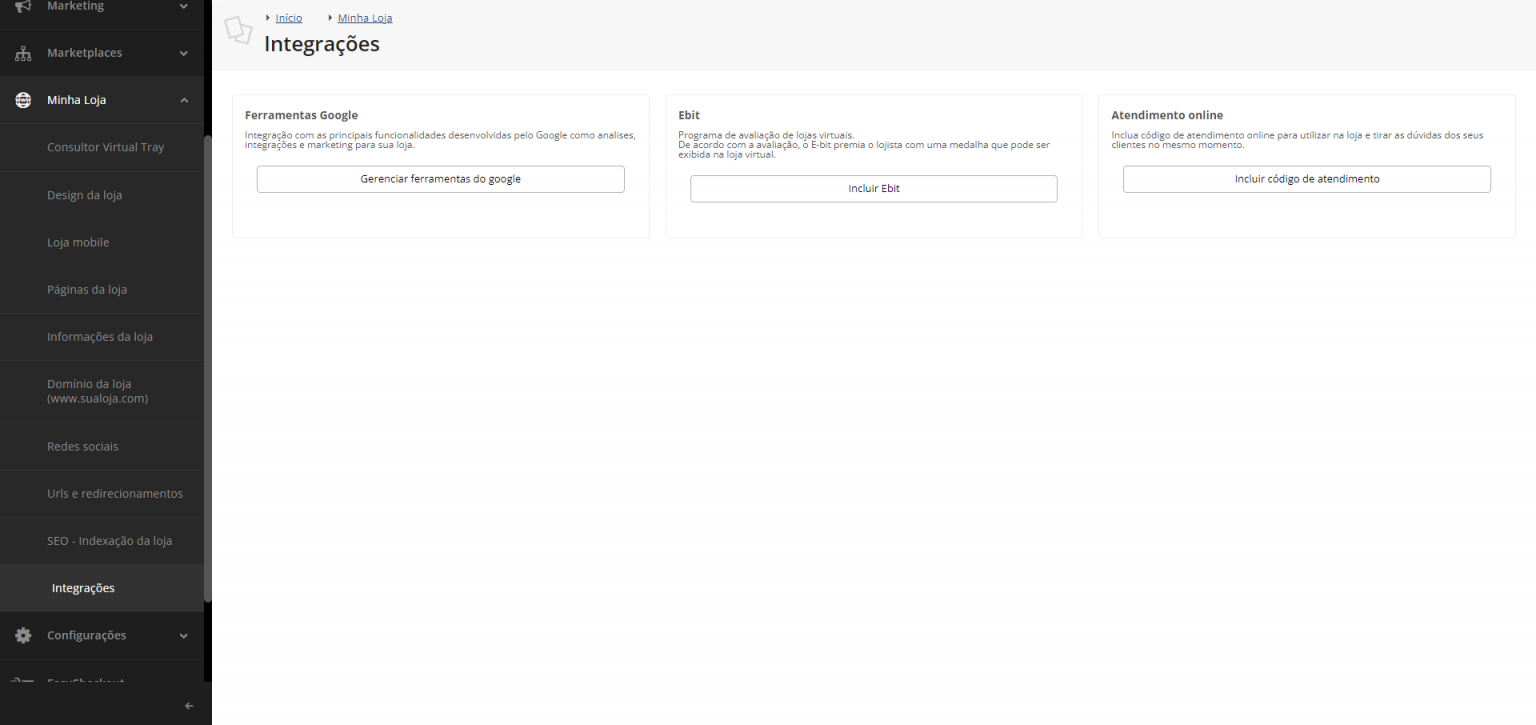Open the Início breadcrumb link
This screenshot has height=725, width=1536.
tap(287, 17)
